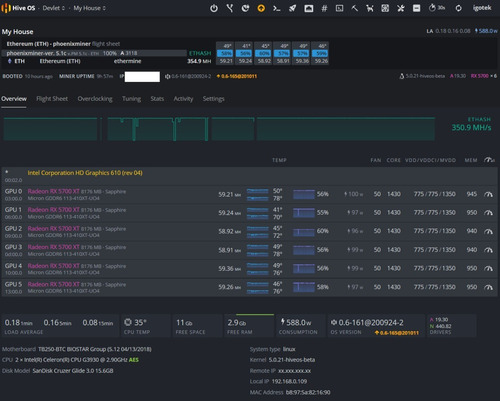Click the 588.0 w power reading in header

point(486,31)
